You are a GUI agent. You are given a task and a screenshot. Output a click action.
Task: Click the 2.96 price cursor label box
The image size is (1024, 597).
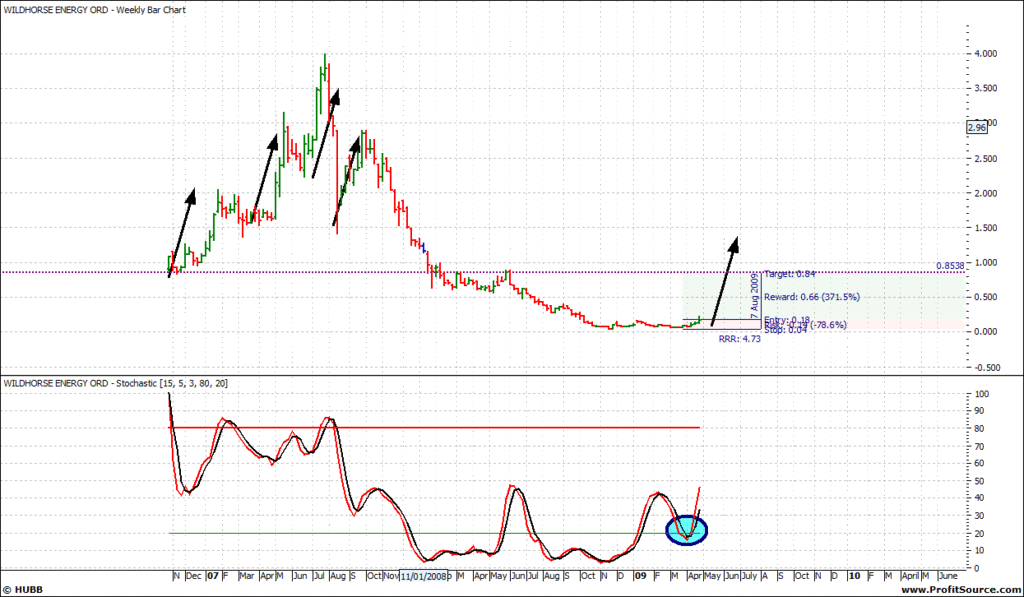point(977,127)
